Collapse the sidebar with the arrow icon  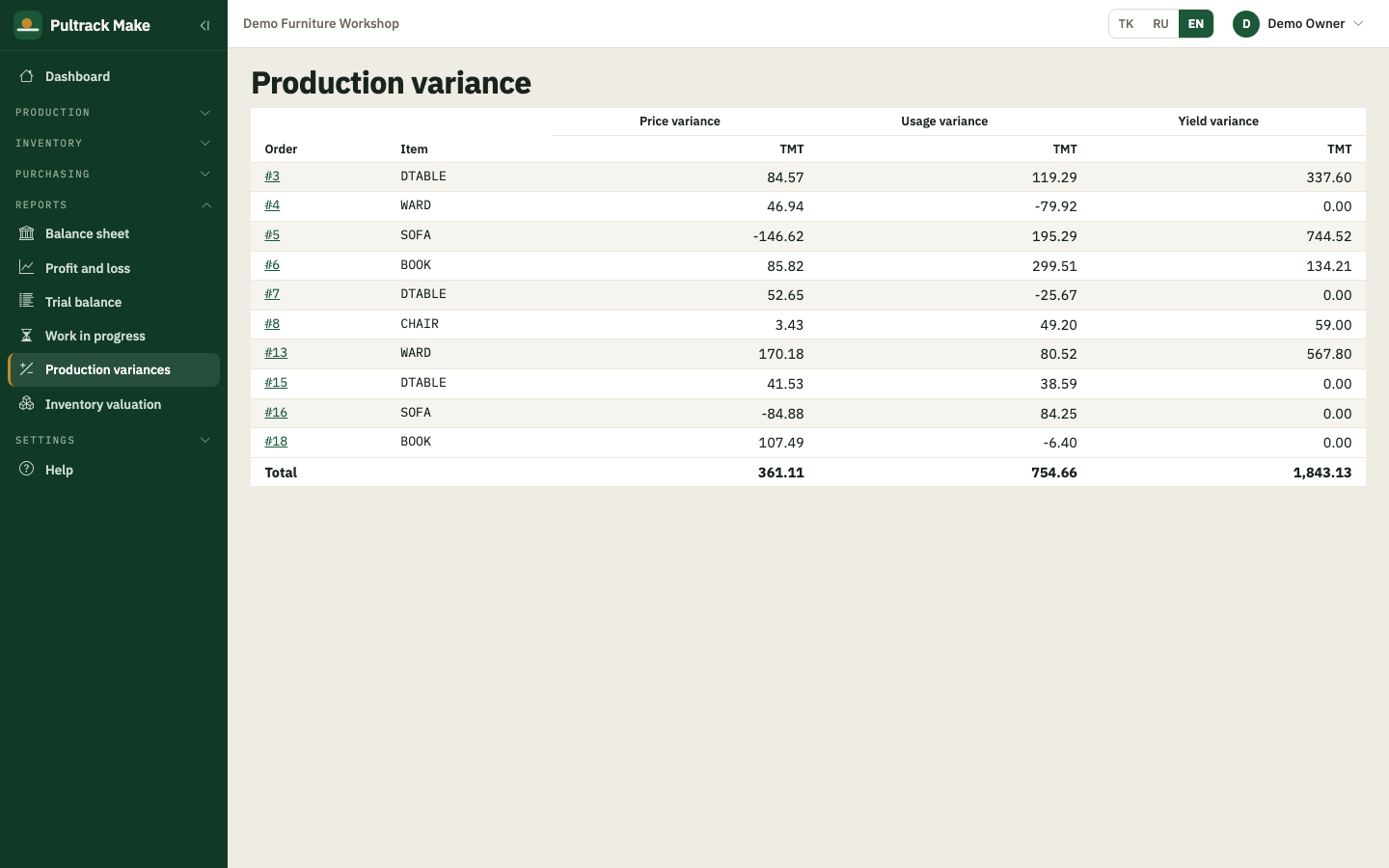[x=204, y=25]
